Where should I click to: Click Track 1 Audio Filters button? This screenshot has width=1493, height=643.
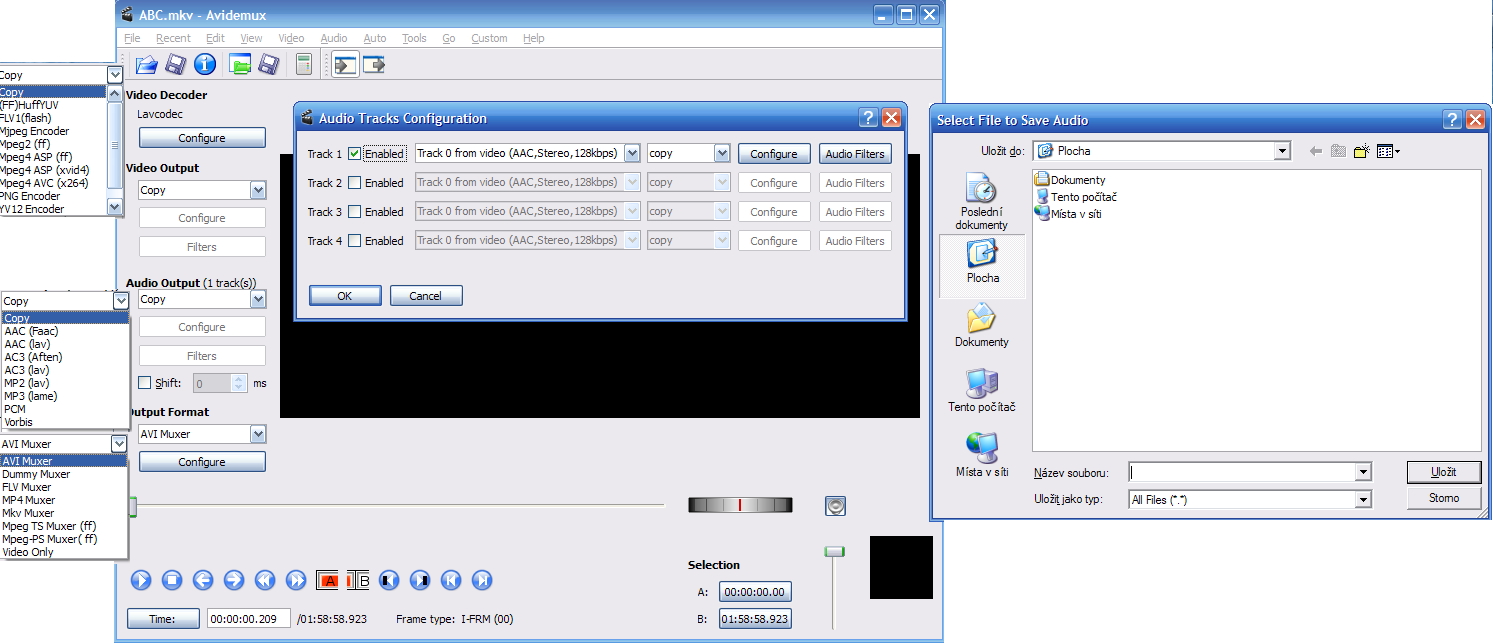tap(855, 154)
